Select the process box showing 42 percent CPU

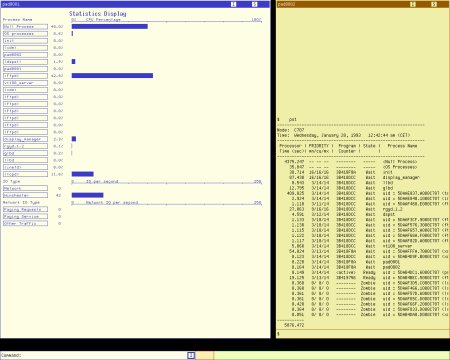coord(25,76)
